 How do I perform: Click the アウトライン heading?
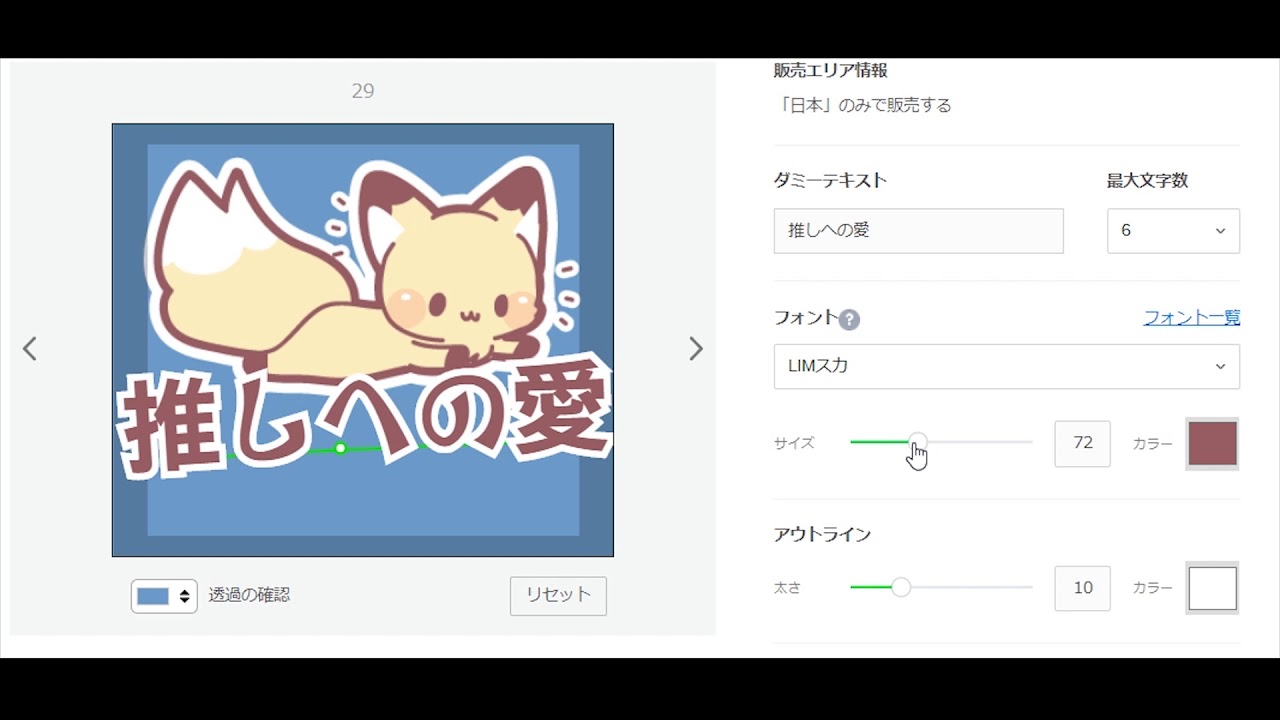coord(822,534)
